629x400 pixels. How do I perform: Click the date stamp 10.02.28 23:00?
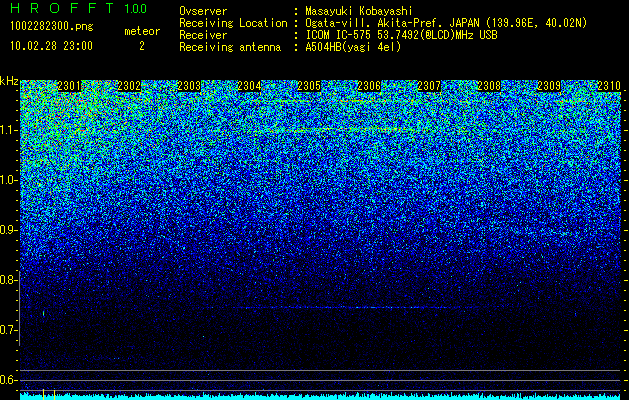pos(51,46)
